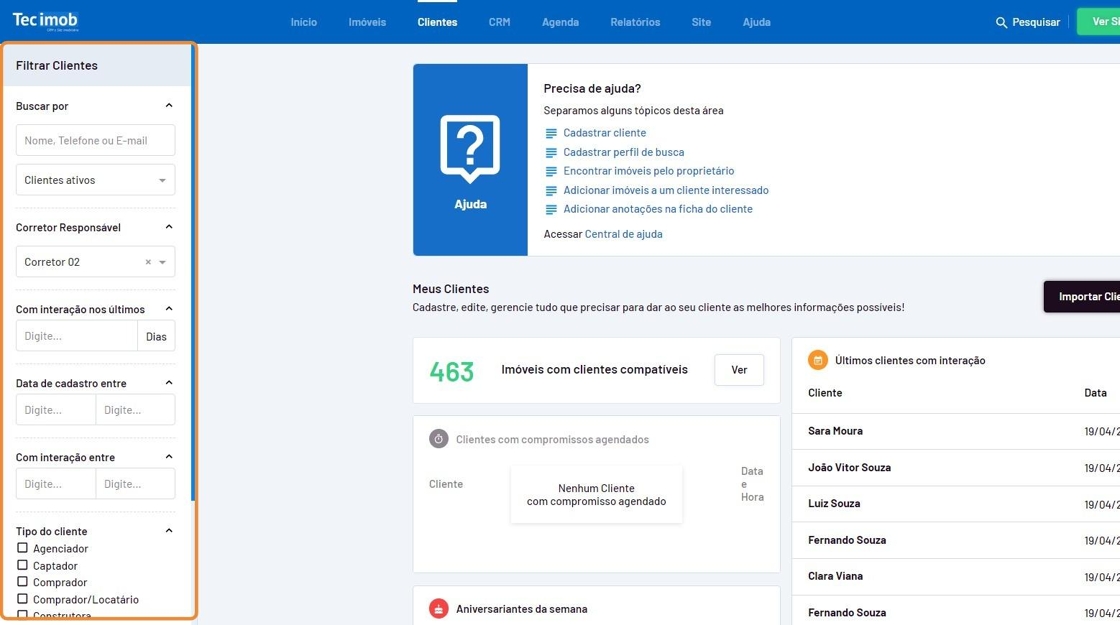Viewport: 1120px width, 625px height.
Task: Click the search magnifier icon
Action: (1001, 22)
